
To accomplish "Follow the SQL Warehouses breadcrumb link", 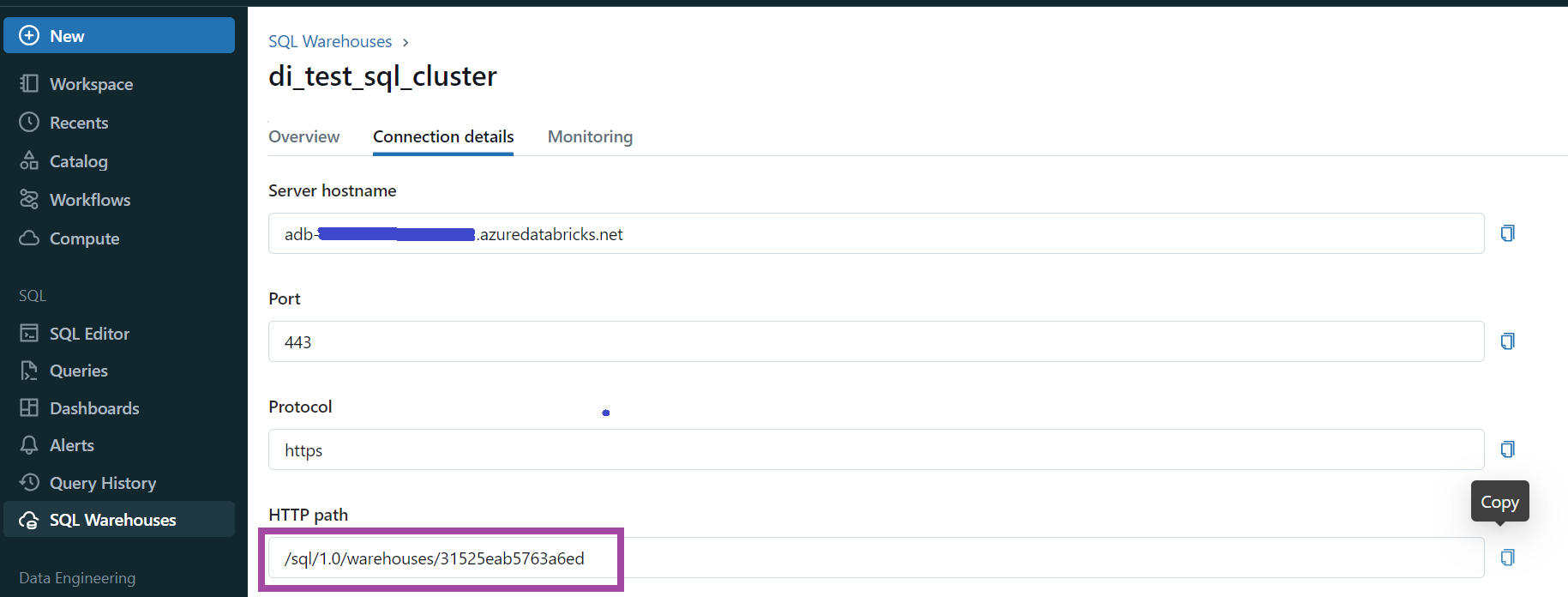I will 330,41.
